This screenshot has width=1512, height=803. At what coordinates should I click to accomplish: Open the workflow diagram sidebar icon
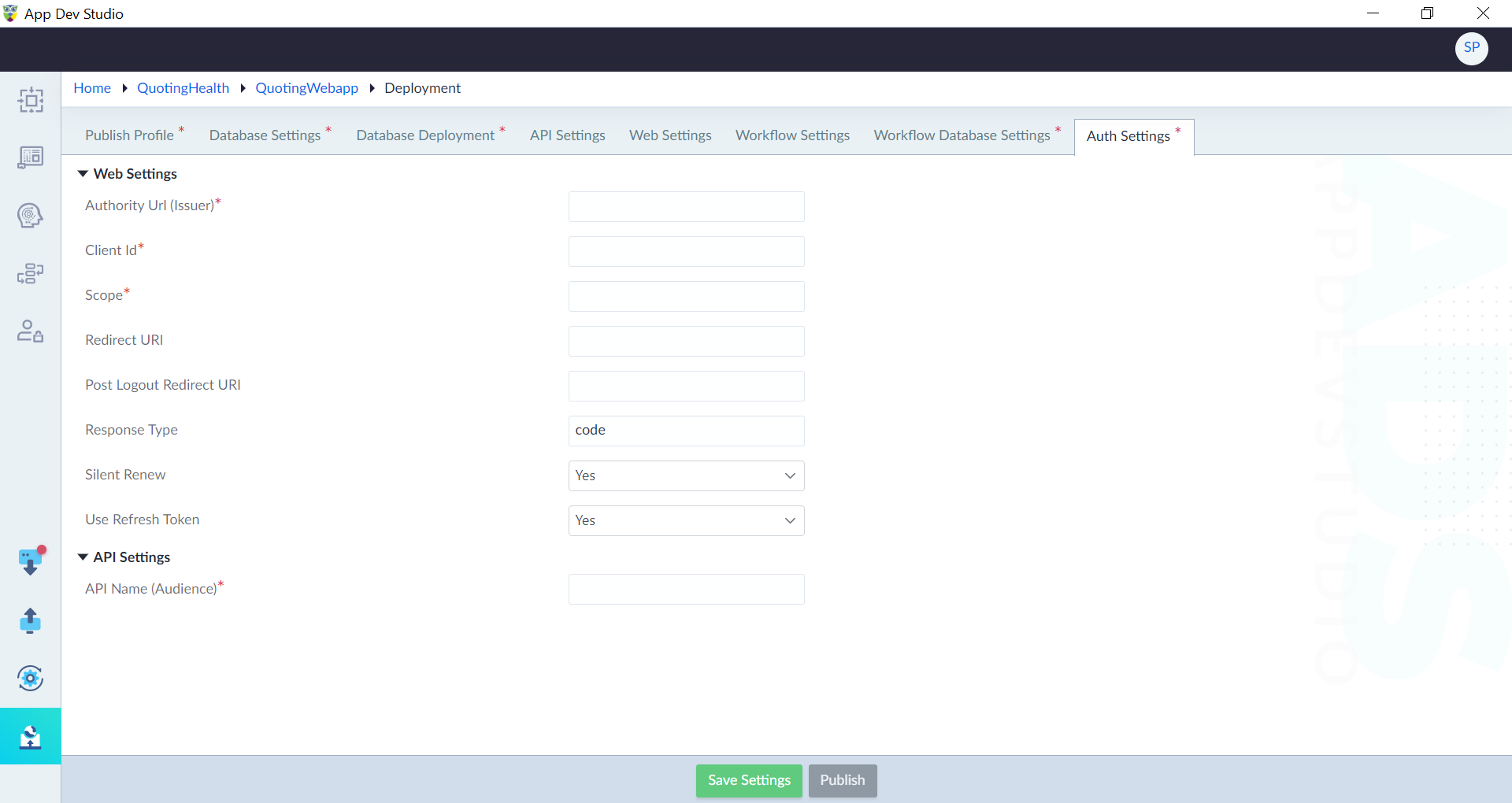31,273
